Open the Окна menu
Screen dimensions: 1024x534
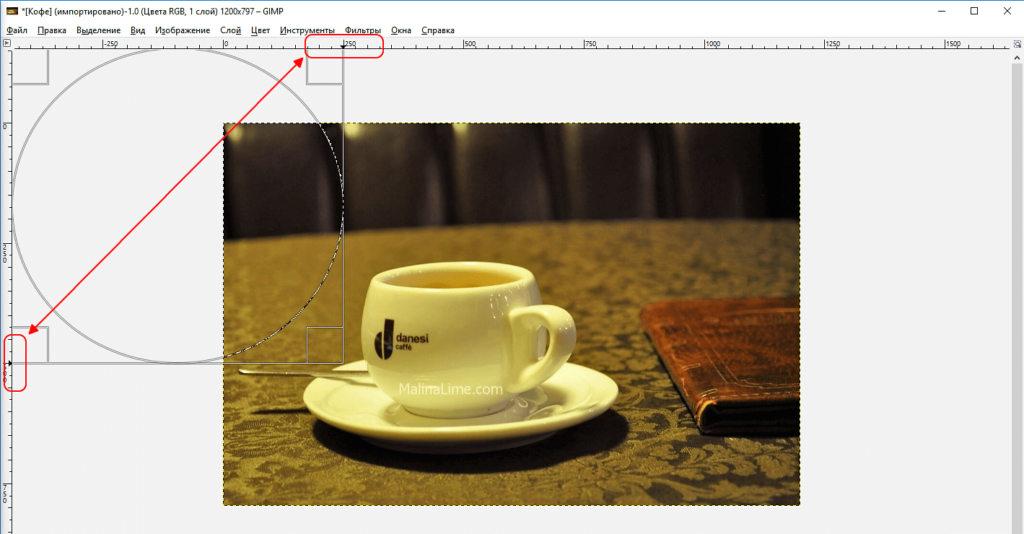coord(401,30)
